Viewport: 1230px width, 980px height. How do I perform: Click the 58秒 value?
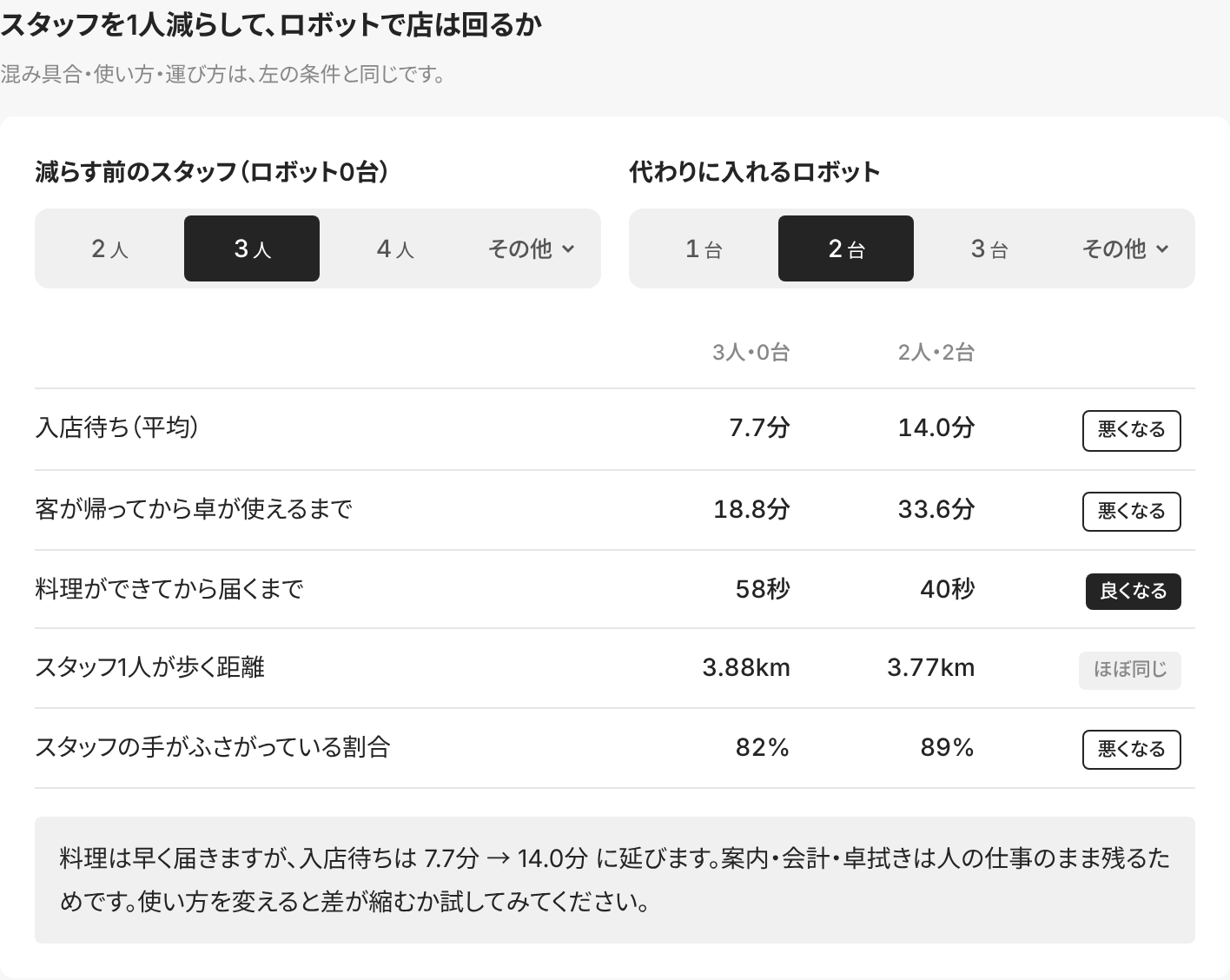(x=763, y=589)
